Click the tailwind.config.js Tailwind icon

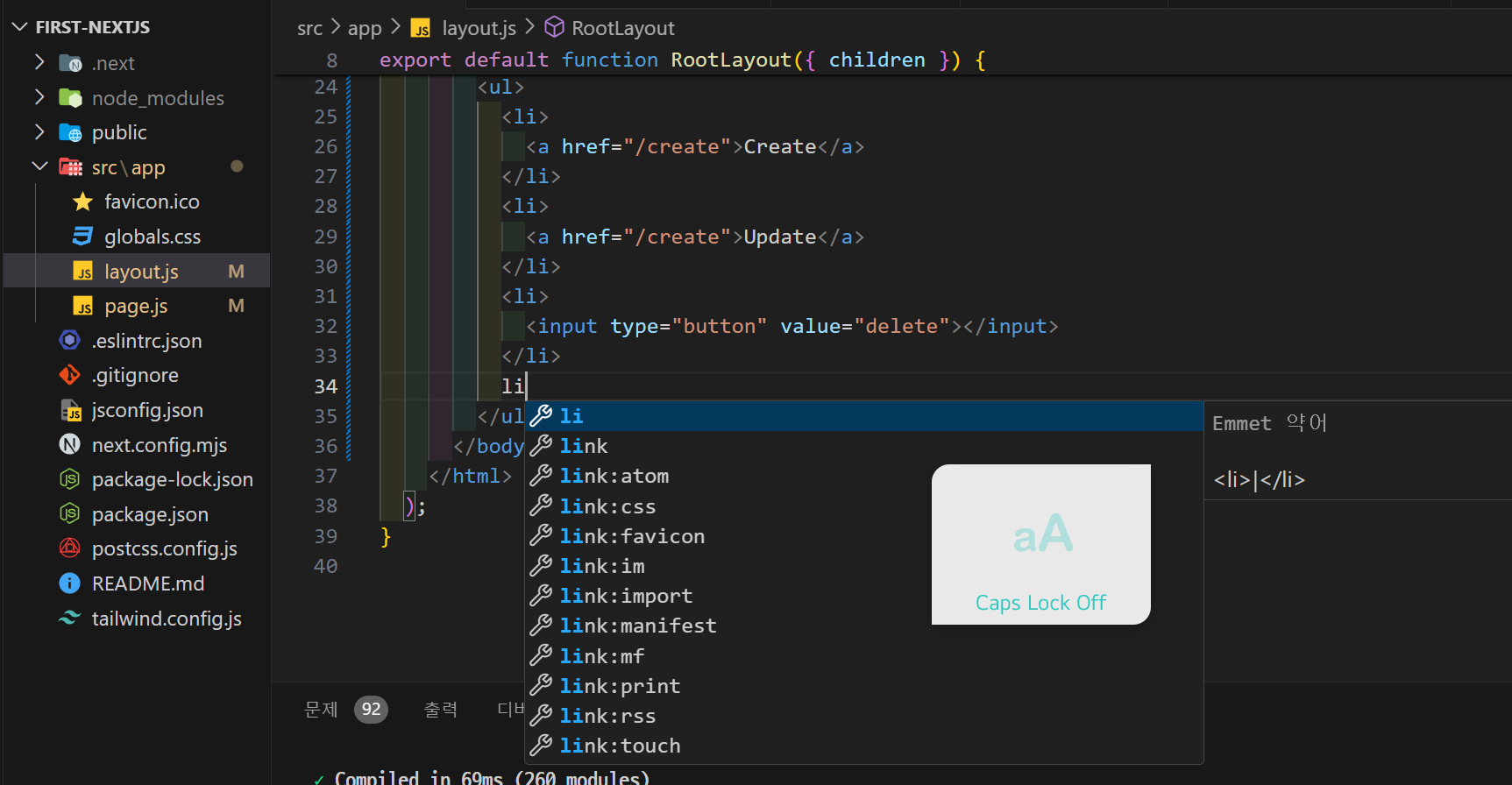coord(69,619)
